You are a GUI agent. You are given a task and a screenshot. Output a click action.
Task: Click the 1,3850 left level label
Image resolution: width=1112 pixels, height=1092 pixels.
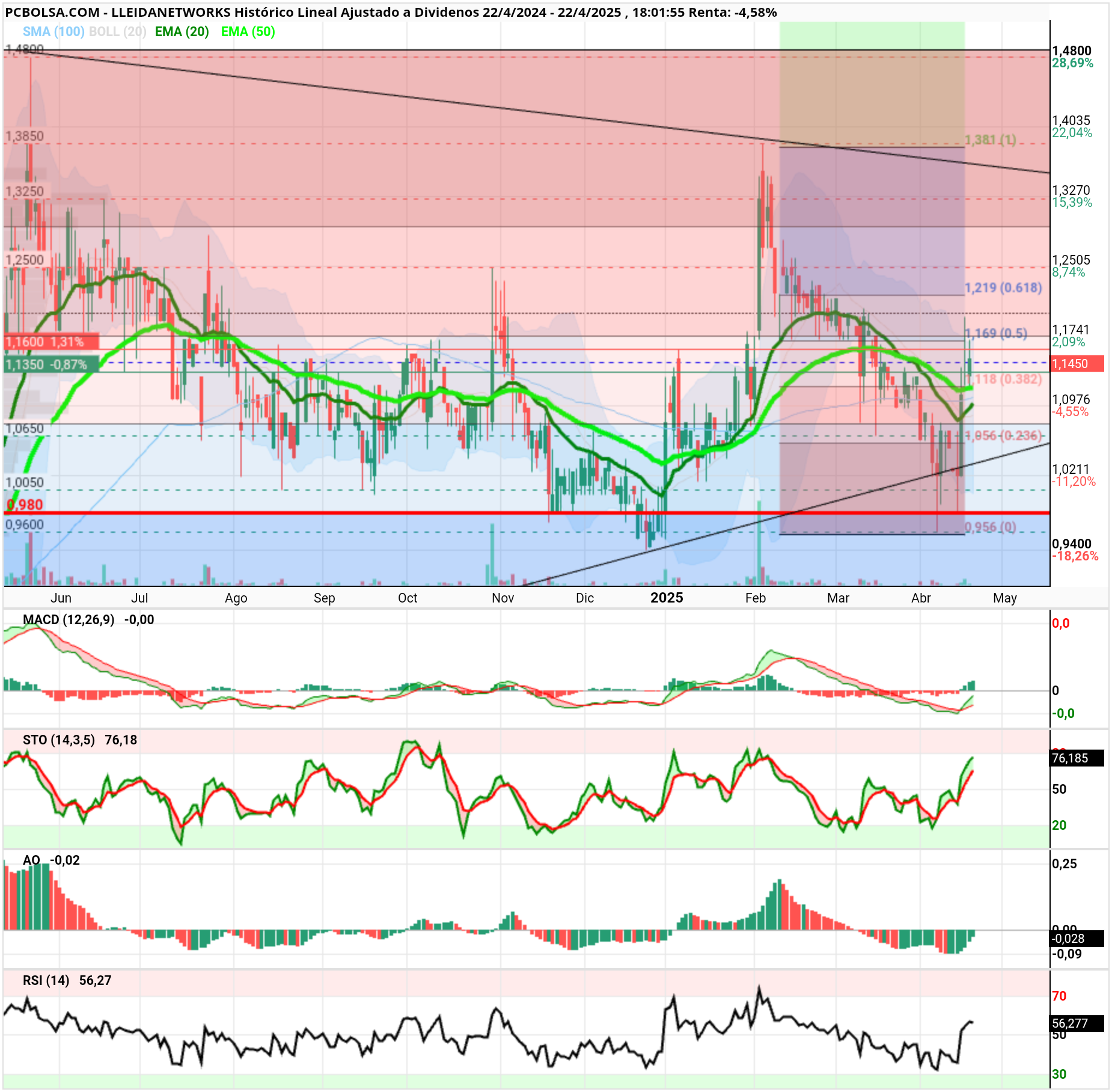click(x=25, y=136)
